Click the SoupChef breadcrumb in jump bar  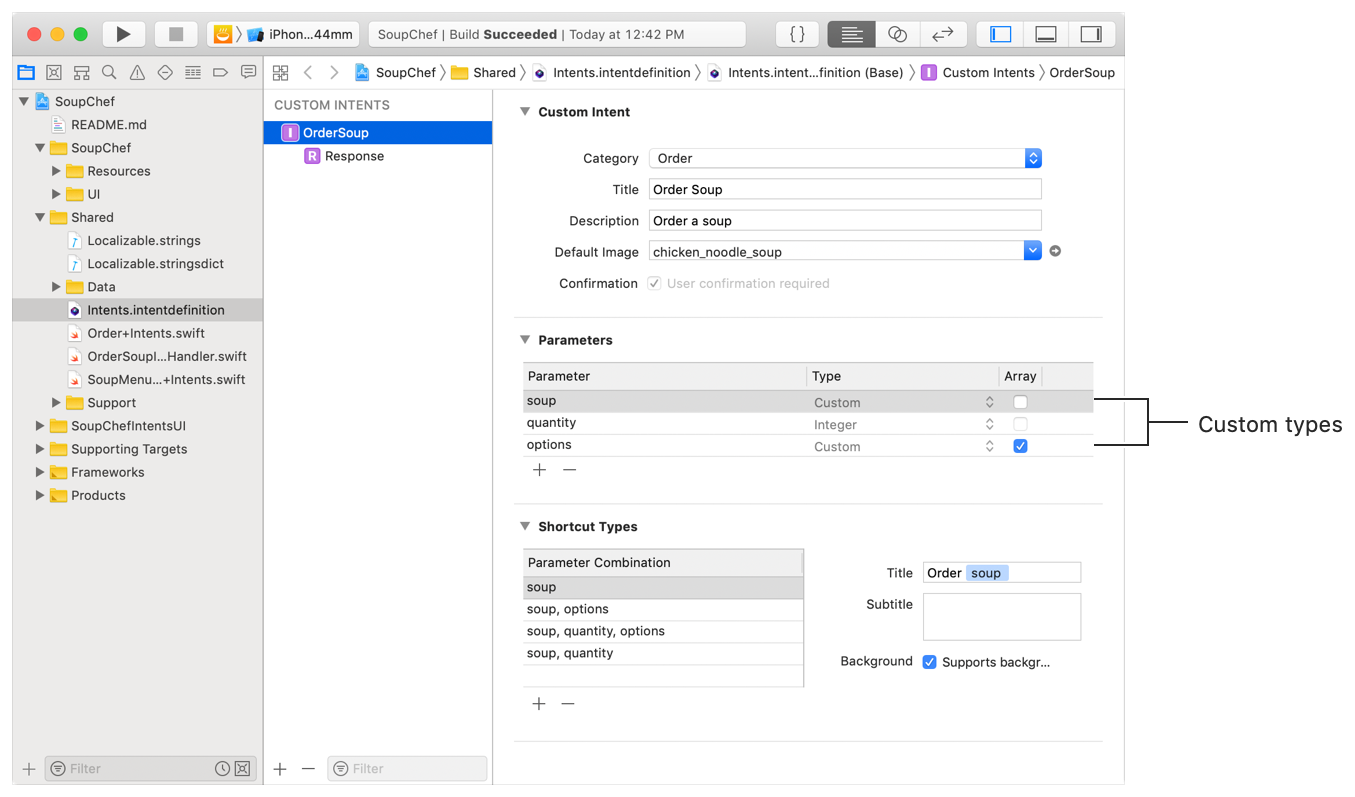[x=396, y=72]
